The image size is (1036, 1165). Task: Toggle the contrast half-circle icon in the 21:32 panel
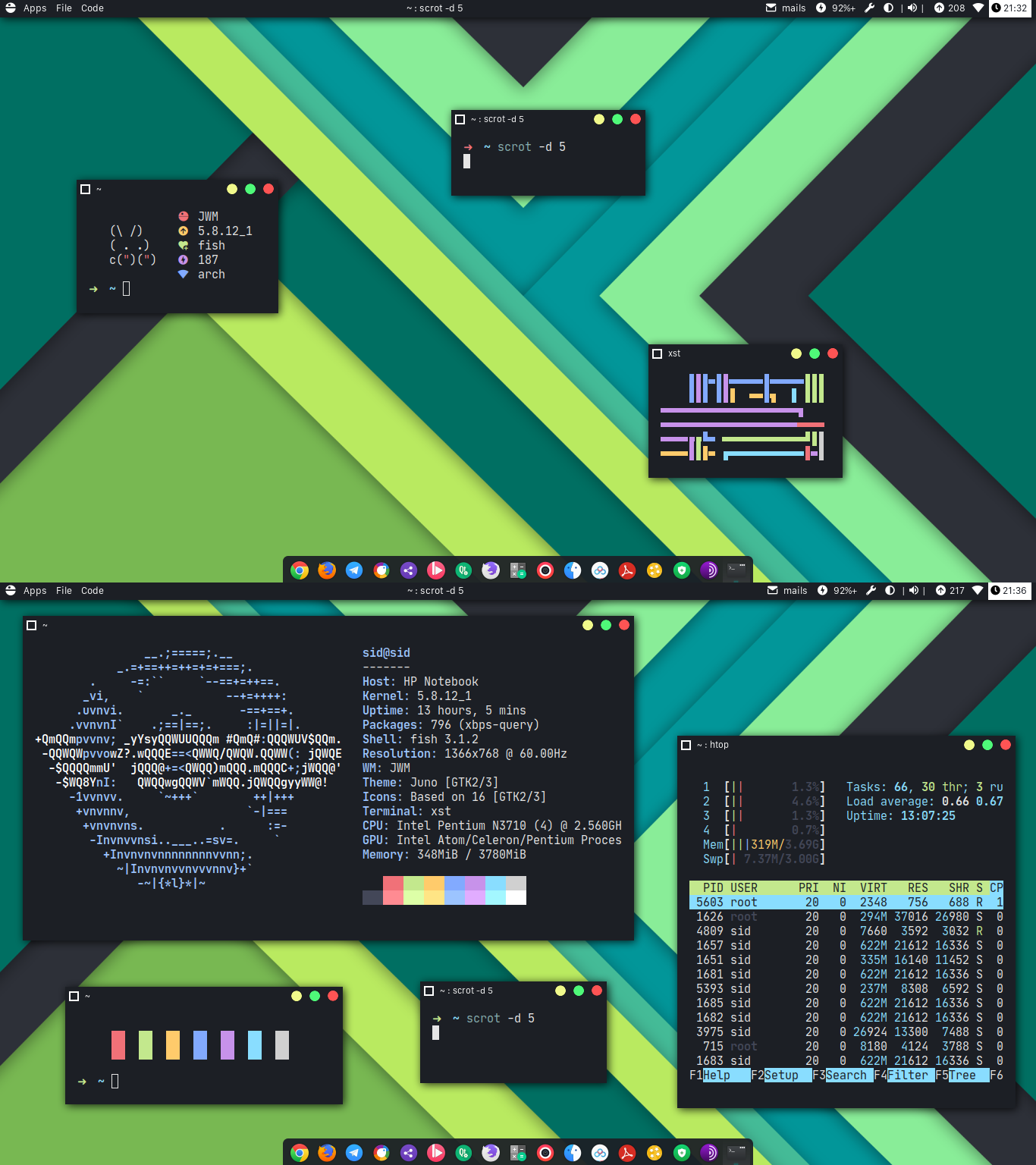pos(888,8)
